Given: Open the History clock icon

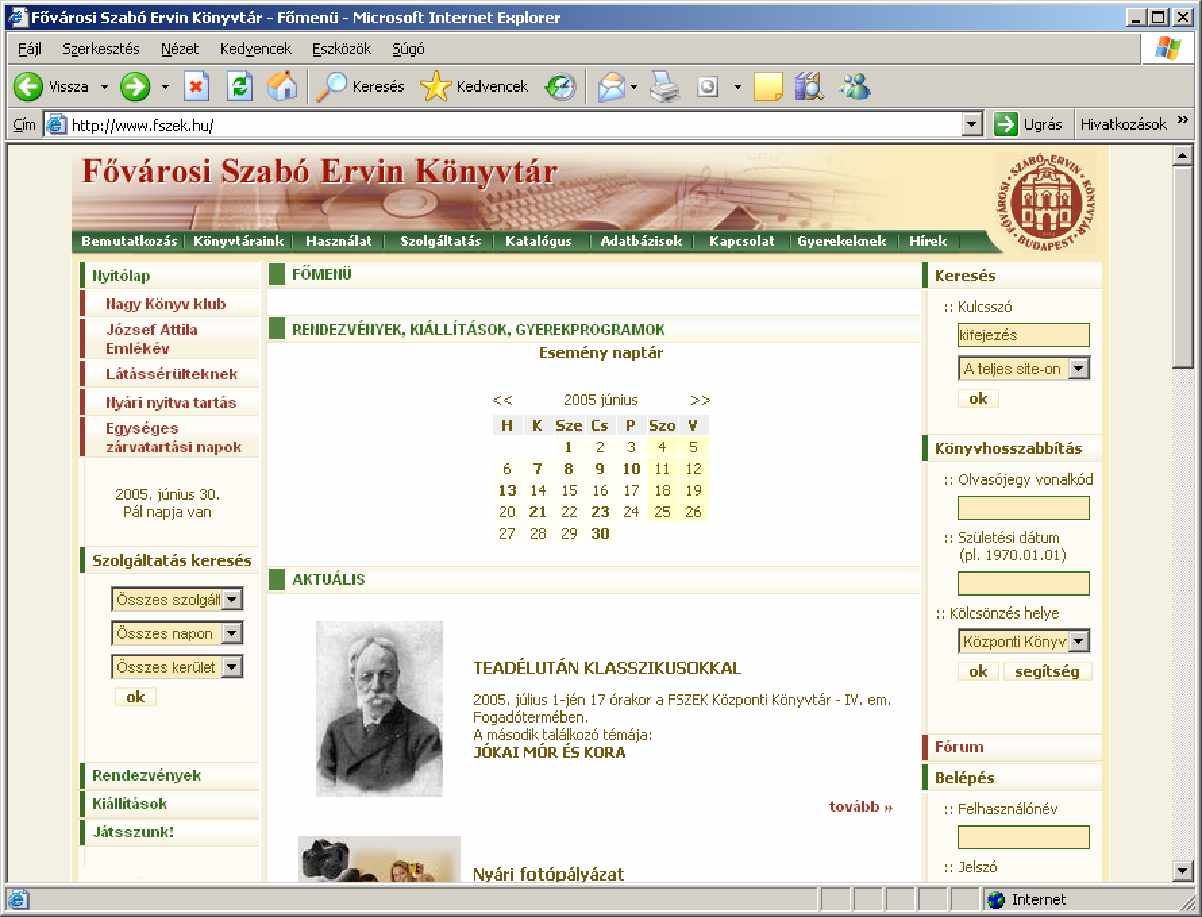Looking at the screenshot, I should click(x=560, y=87).
